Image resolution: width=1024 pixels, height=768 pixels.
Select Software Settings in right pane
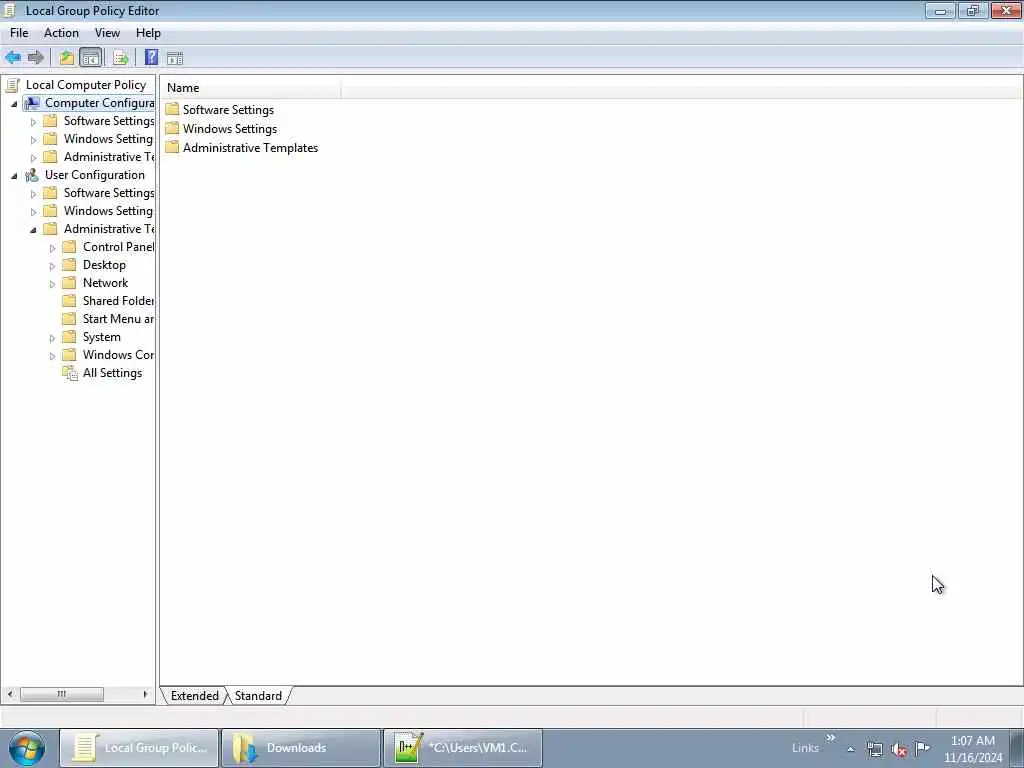(x=228, y=110)
